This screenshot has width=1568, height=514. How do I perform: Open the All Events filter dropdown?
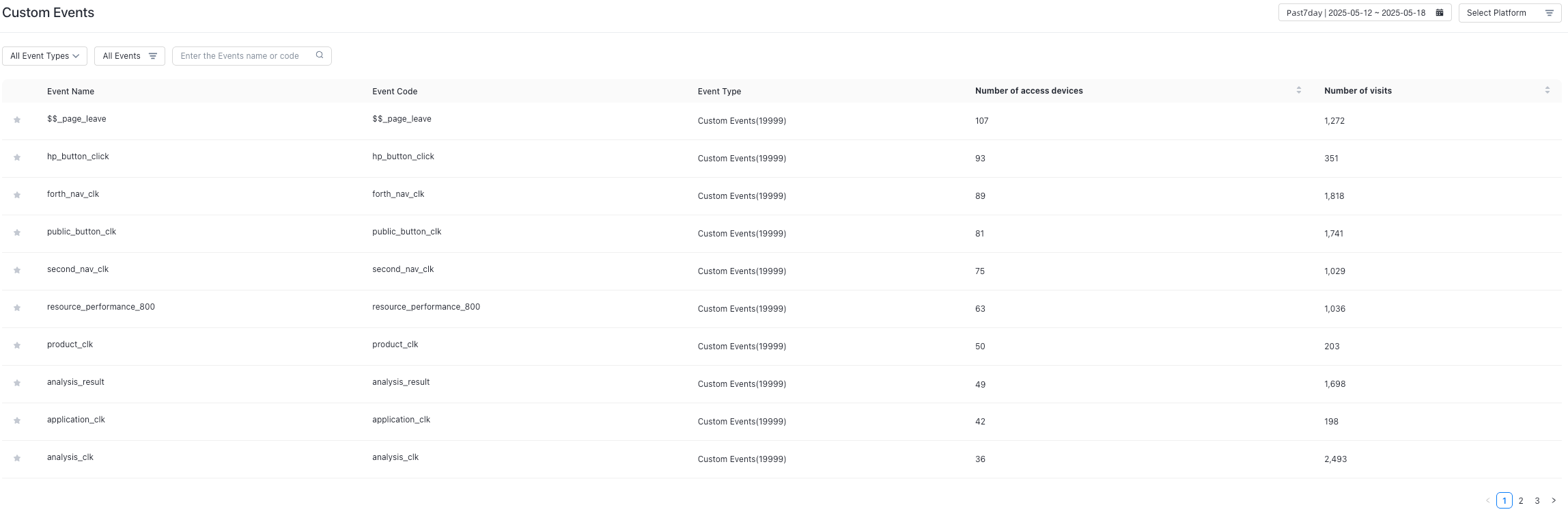tap(130, 56)
